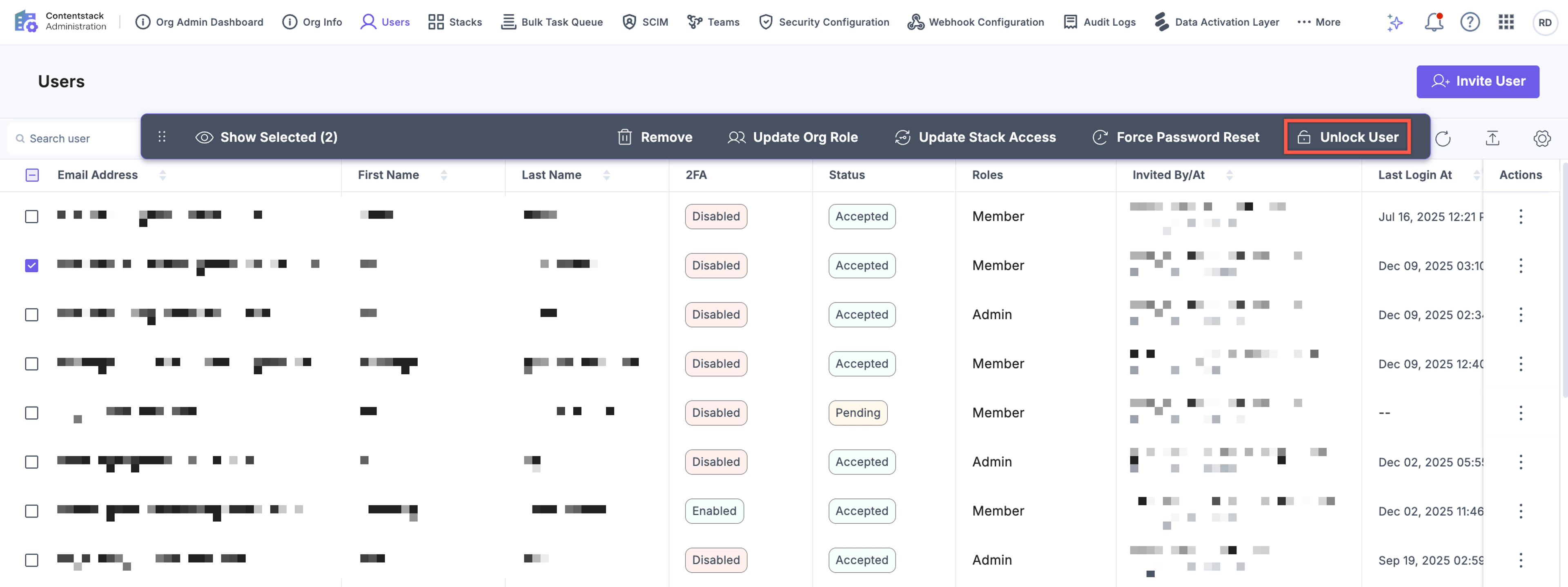Click the Unlock User button
The image size is (1568, 587).
1347,137
